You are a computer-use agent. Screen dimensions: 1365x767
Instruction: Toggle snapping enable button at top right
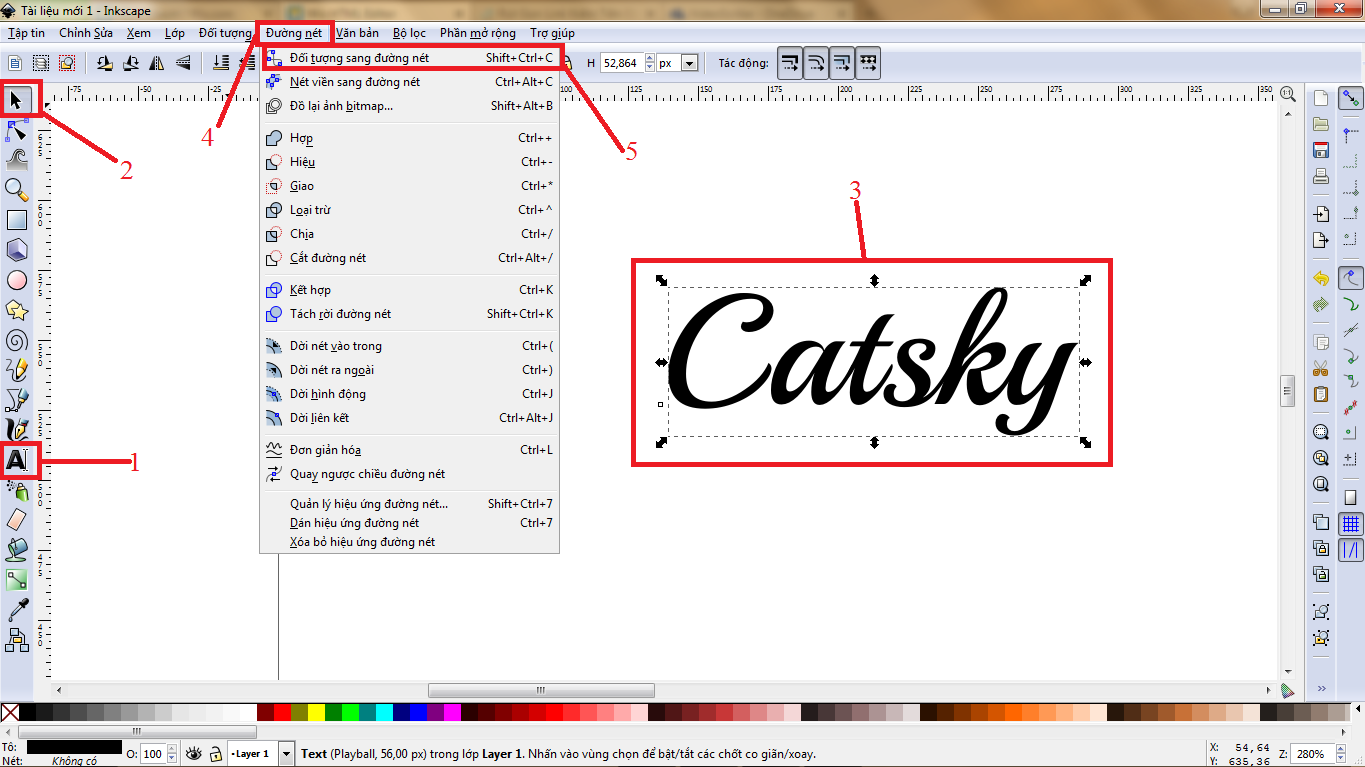click(1351, 98)
